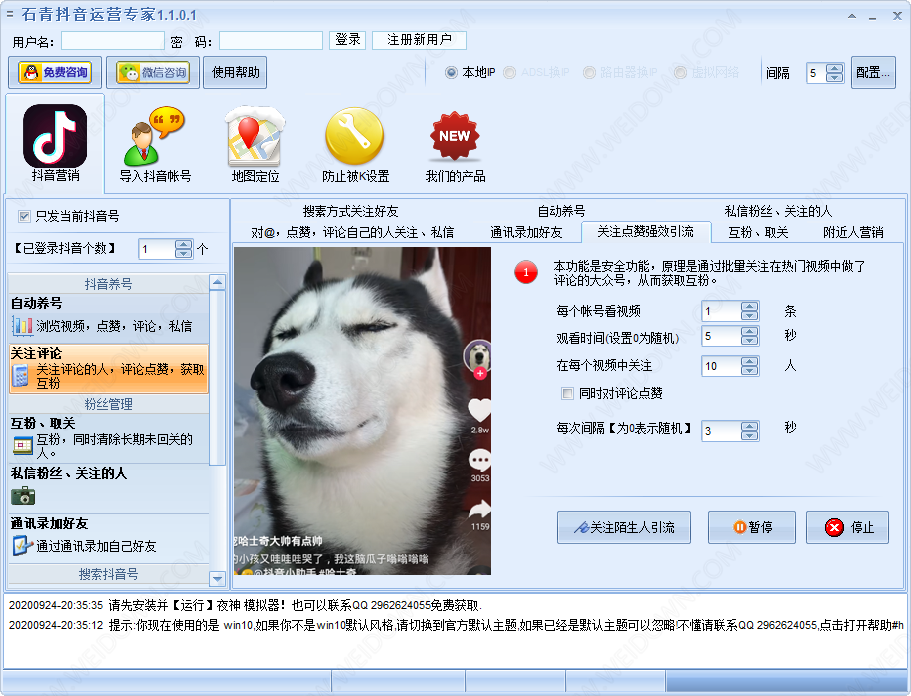Viewport: 911px width, 696px height.
Task: Select the ADSL换IP radio button
Action: pos(510,73)
